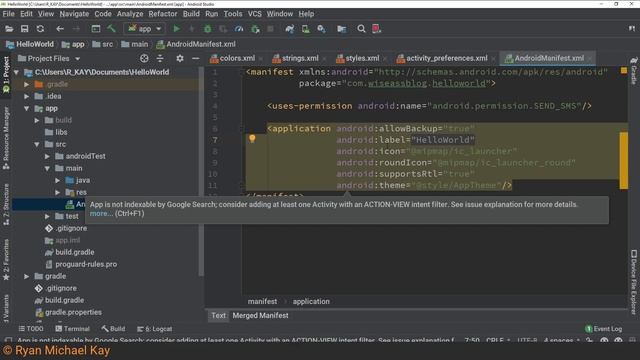Expand the .idea folder

[27, 96]
